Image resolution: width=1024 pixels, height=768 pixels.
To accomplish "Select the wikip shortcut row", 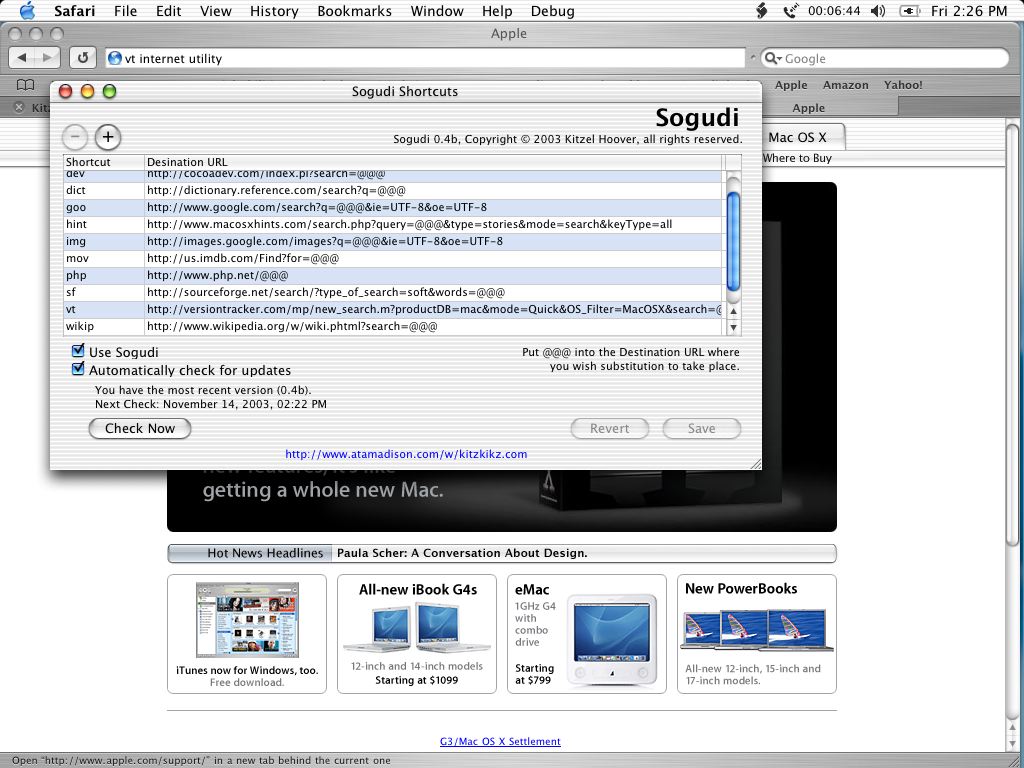I will coord(393,326).
